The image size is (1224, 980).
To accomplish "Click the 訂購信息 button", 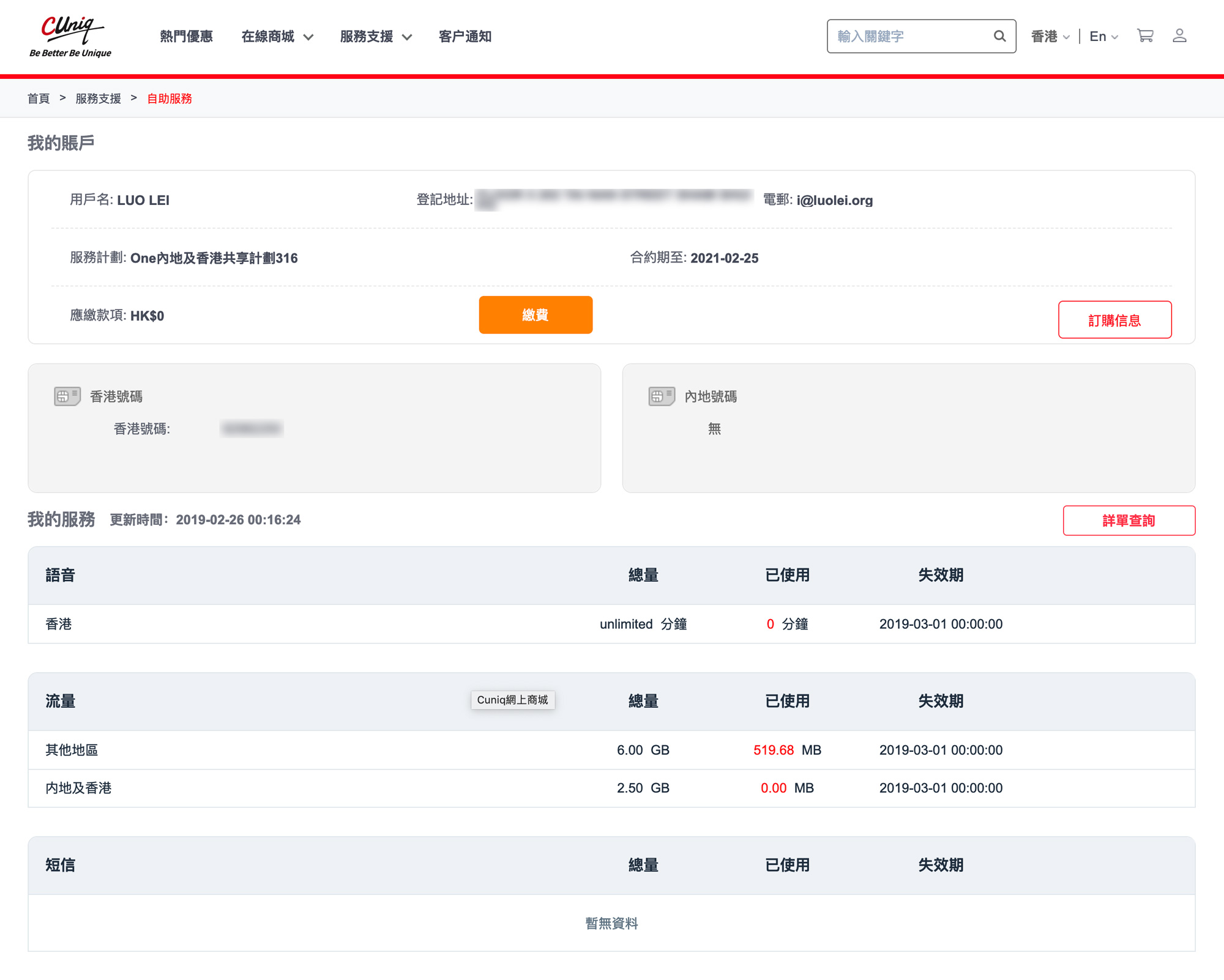I will 1114,320.
